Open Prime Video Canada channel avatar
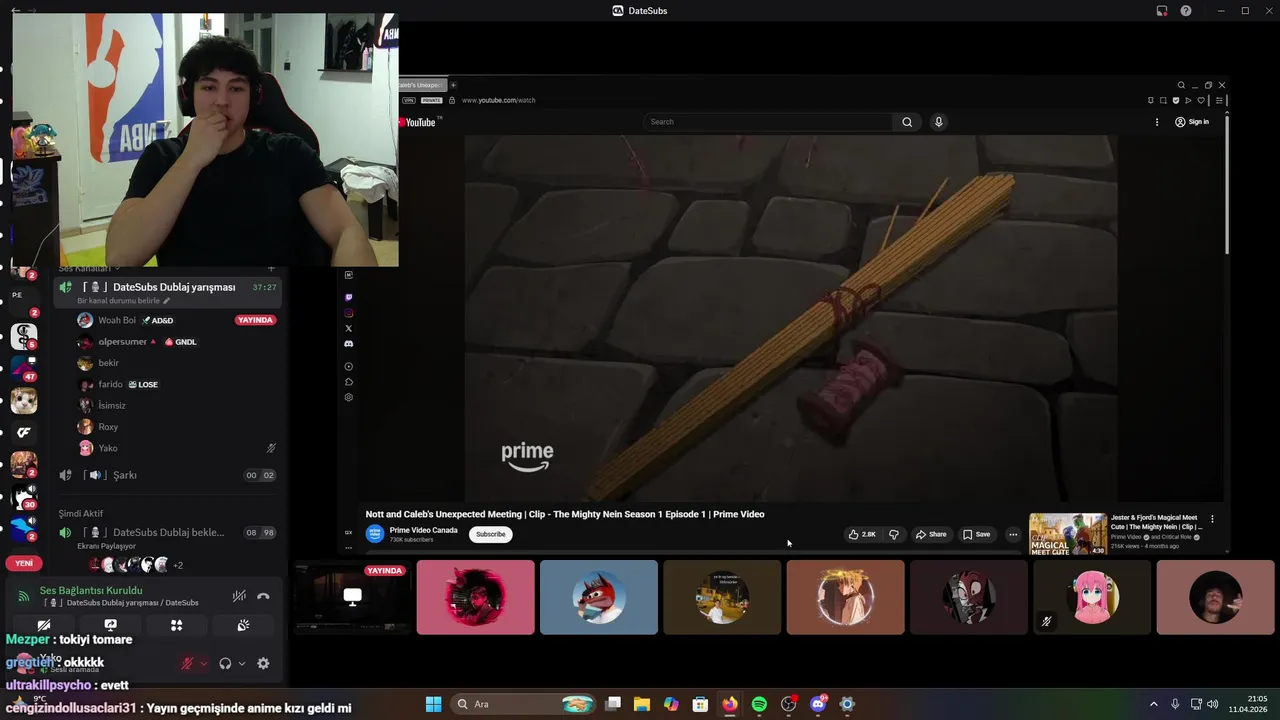The width and height of the screenshot is (1280, 720). (x=375, y=534)
